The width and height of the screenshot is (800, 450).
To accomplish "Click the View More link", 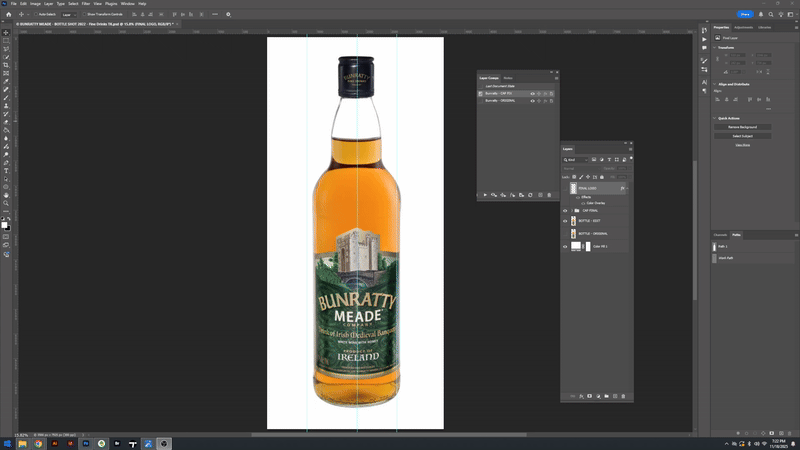I will [742, 145].
